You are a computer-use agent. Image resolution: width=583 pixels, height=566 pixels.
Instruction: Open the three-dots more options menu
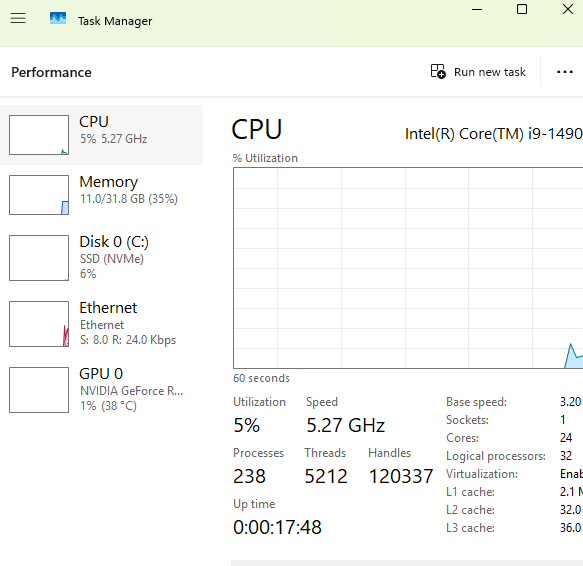[x=564, y=72]
